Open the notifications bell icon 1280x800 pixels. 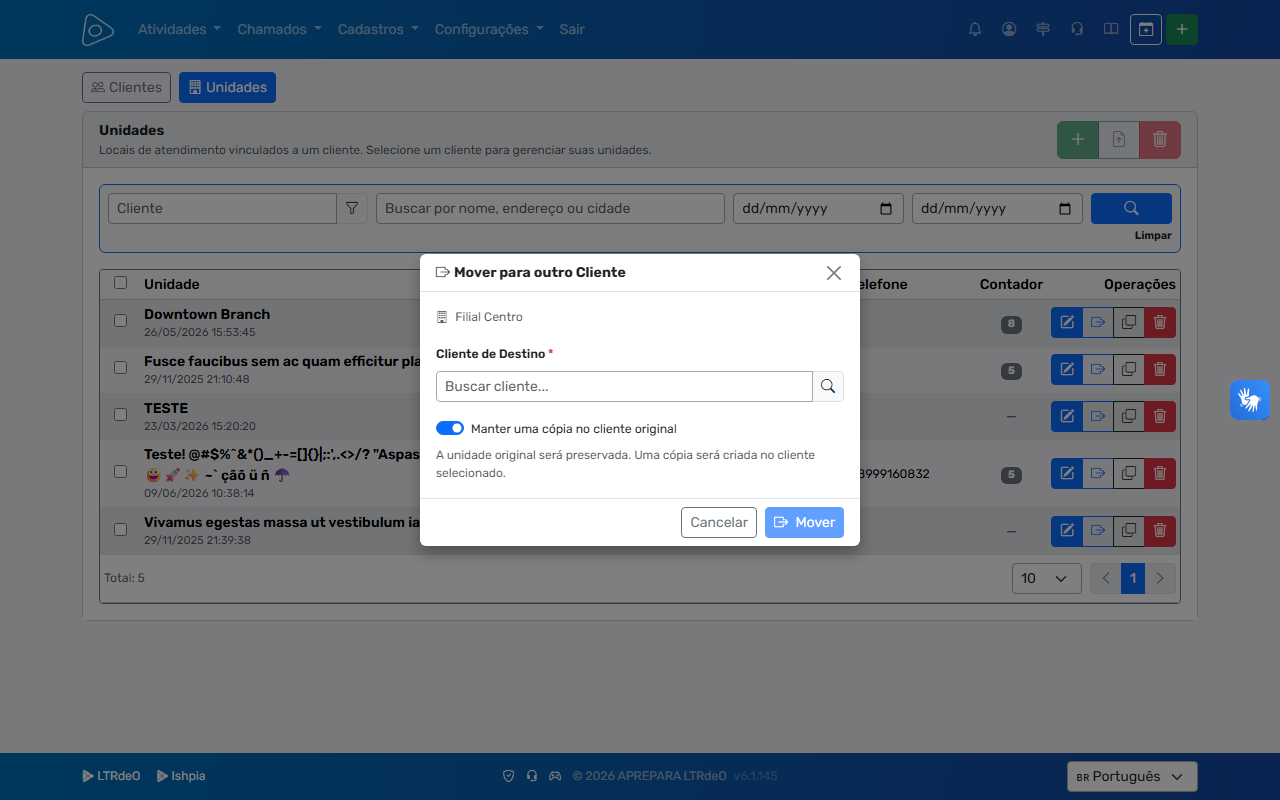pos(975,29)
